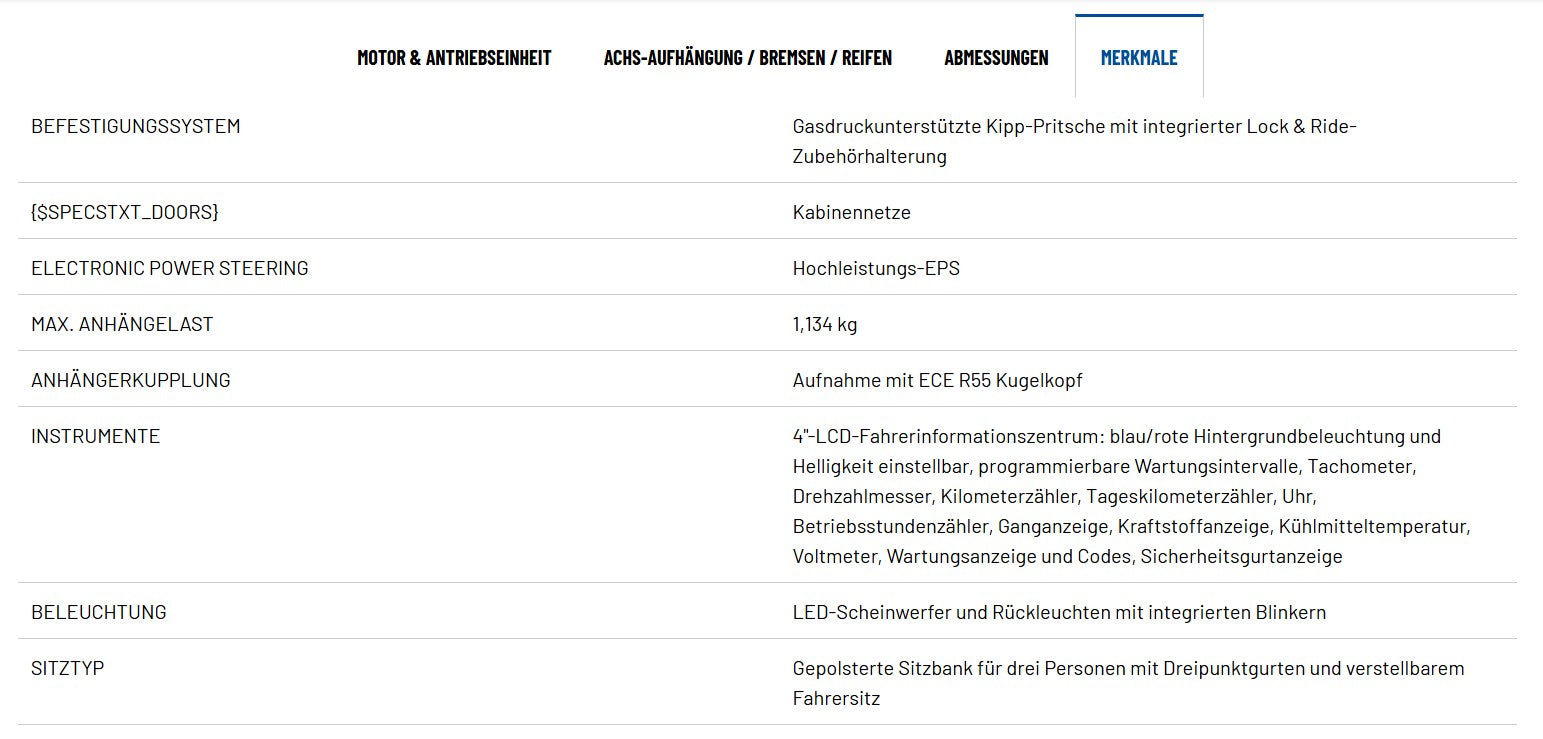
Task: Click the Kabinennetze value
Action: tap(851, 212)
